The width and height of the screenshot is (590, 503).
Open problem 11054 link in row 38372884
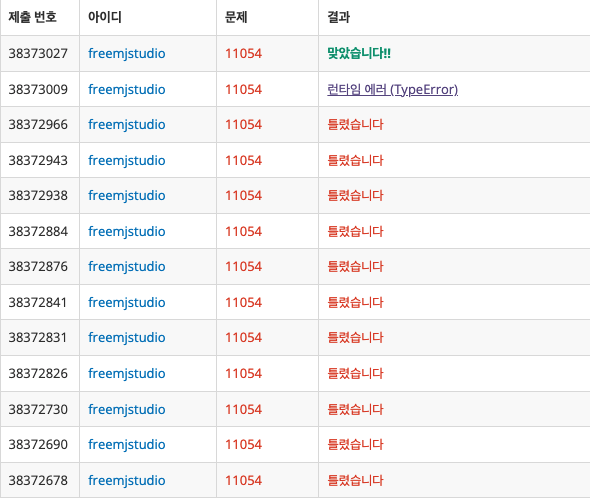(243, 231)
